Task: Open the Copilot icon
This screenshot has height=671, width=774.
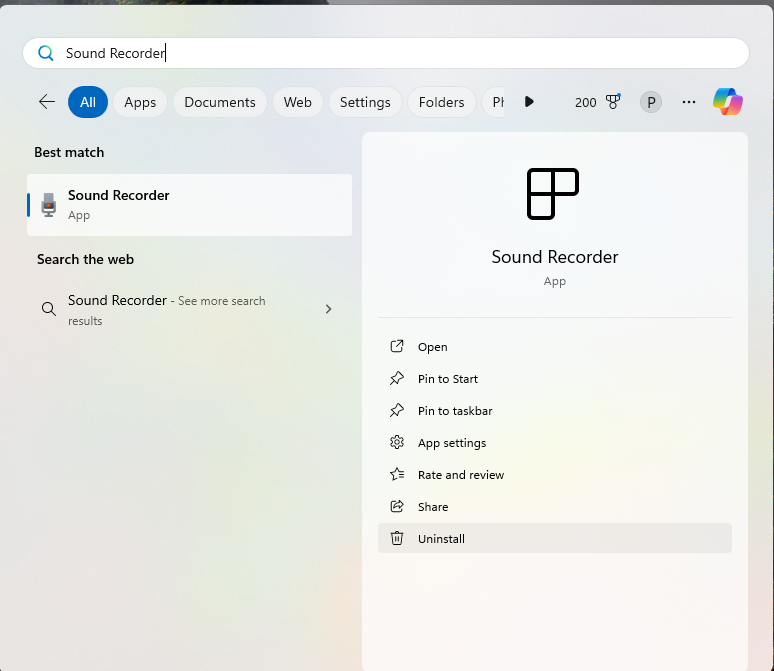Action: (728, 102)
